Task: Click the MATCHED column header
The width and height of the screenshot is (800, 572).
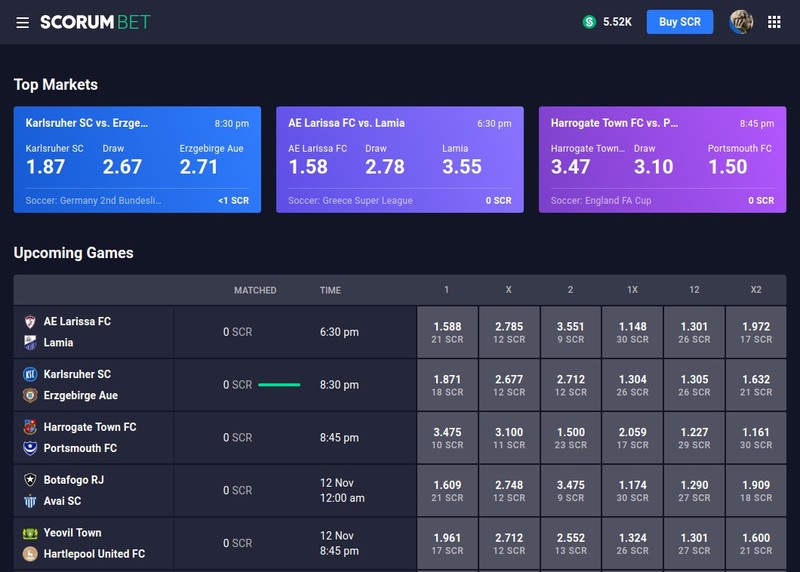Action: tap(255, 290)
